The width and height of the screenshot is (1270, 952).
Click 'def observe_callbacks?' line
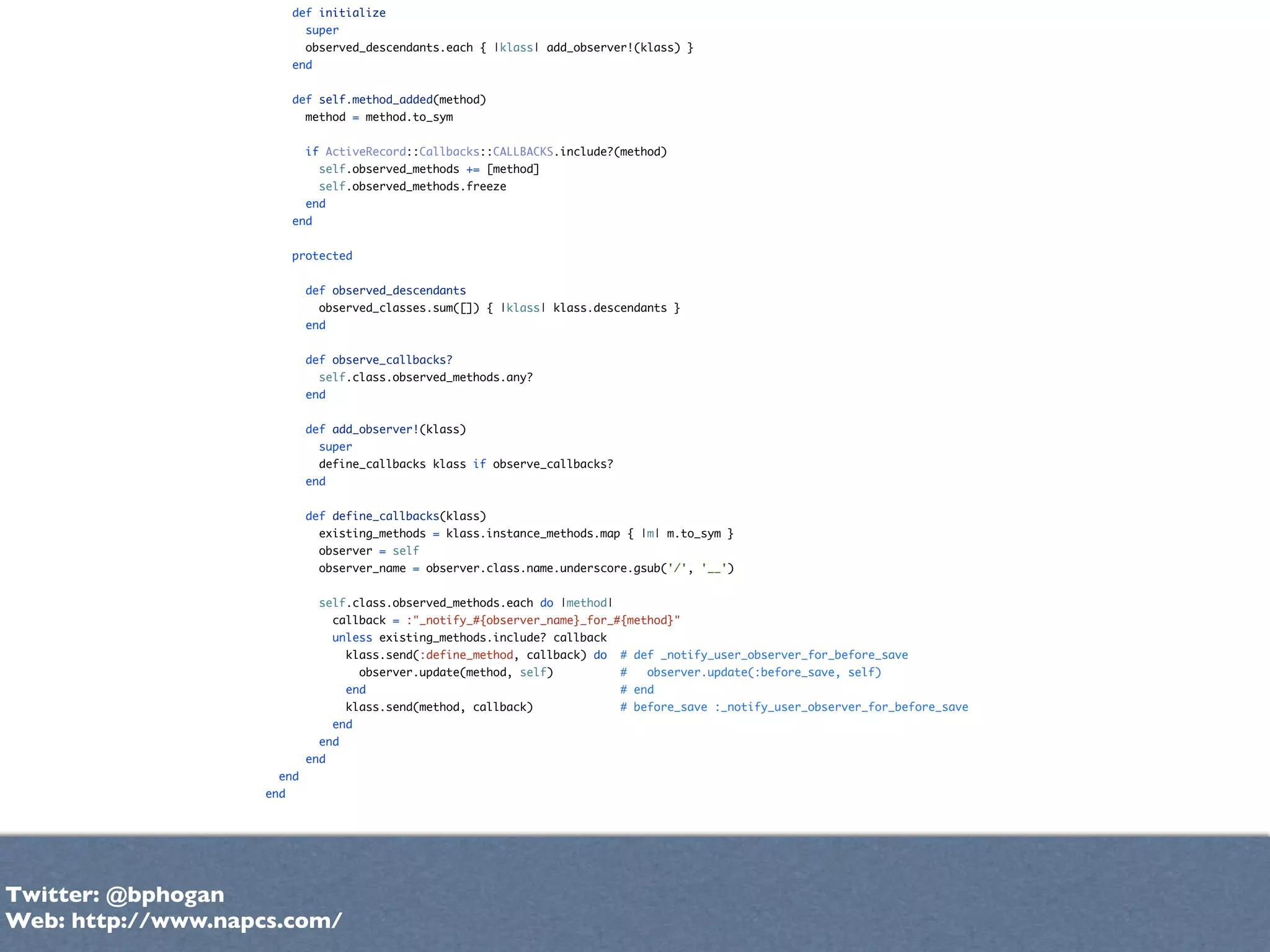pos(379,360)
